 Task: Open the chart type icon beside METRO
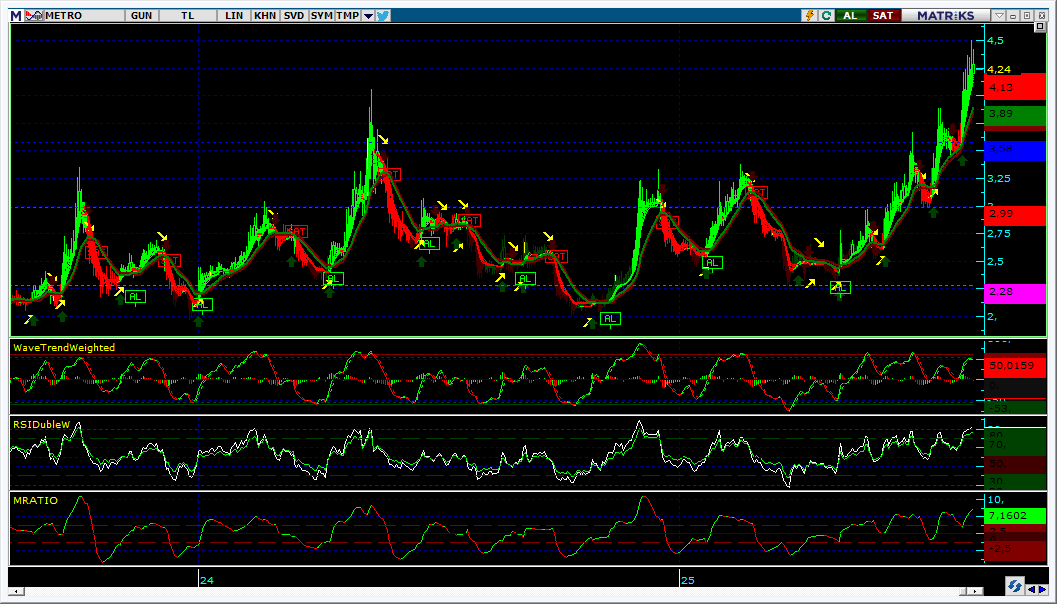pyautogui.click(x=34, y=16)
